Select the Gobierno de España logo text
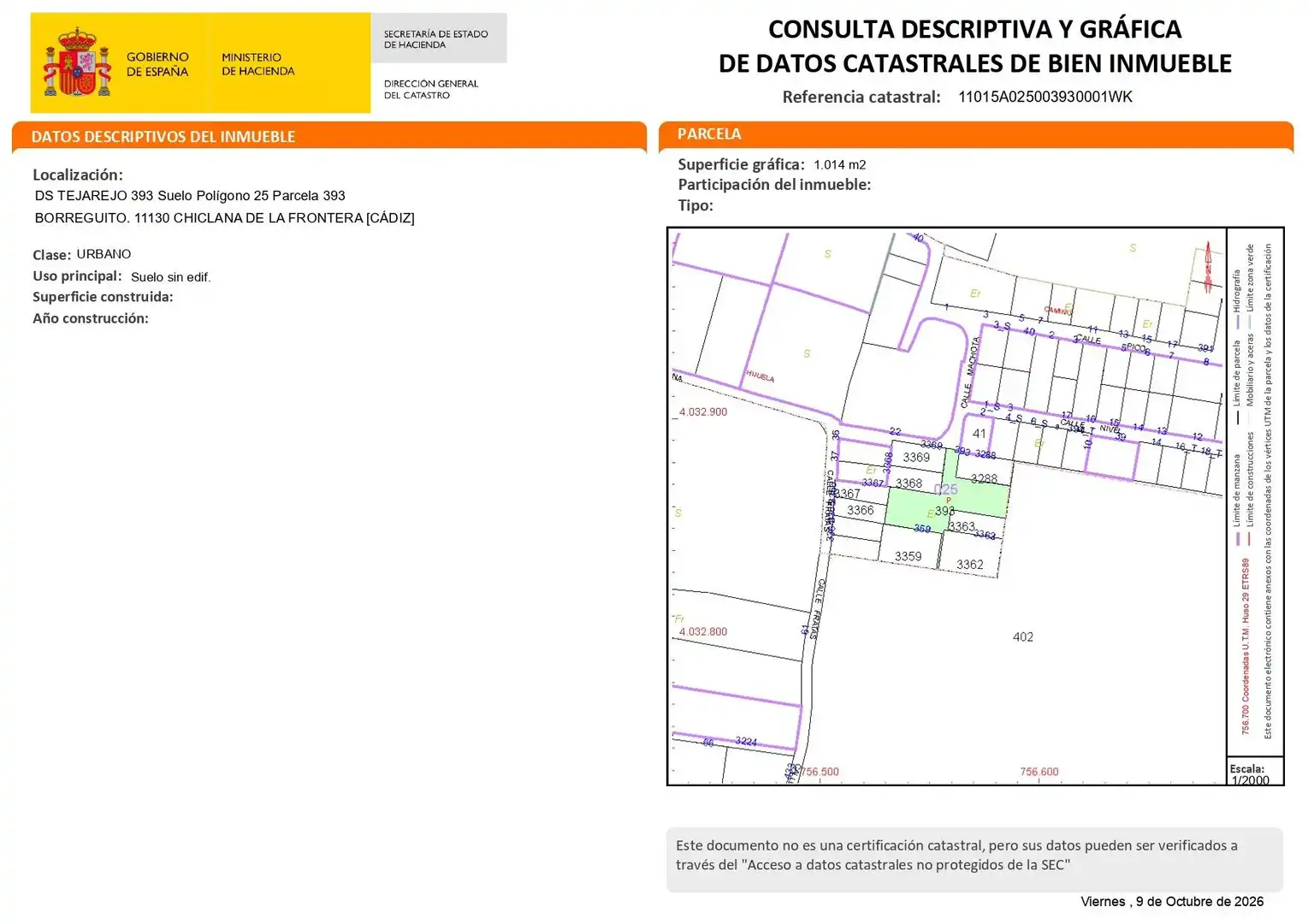The image size is (1308, 924). point(157,64)
